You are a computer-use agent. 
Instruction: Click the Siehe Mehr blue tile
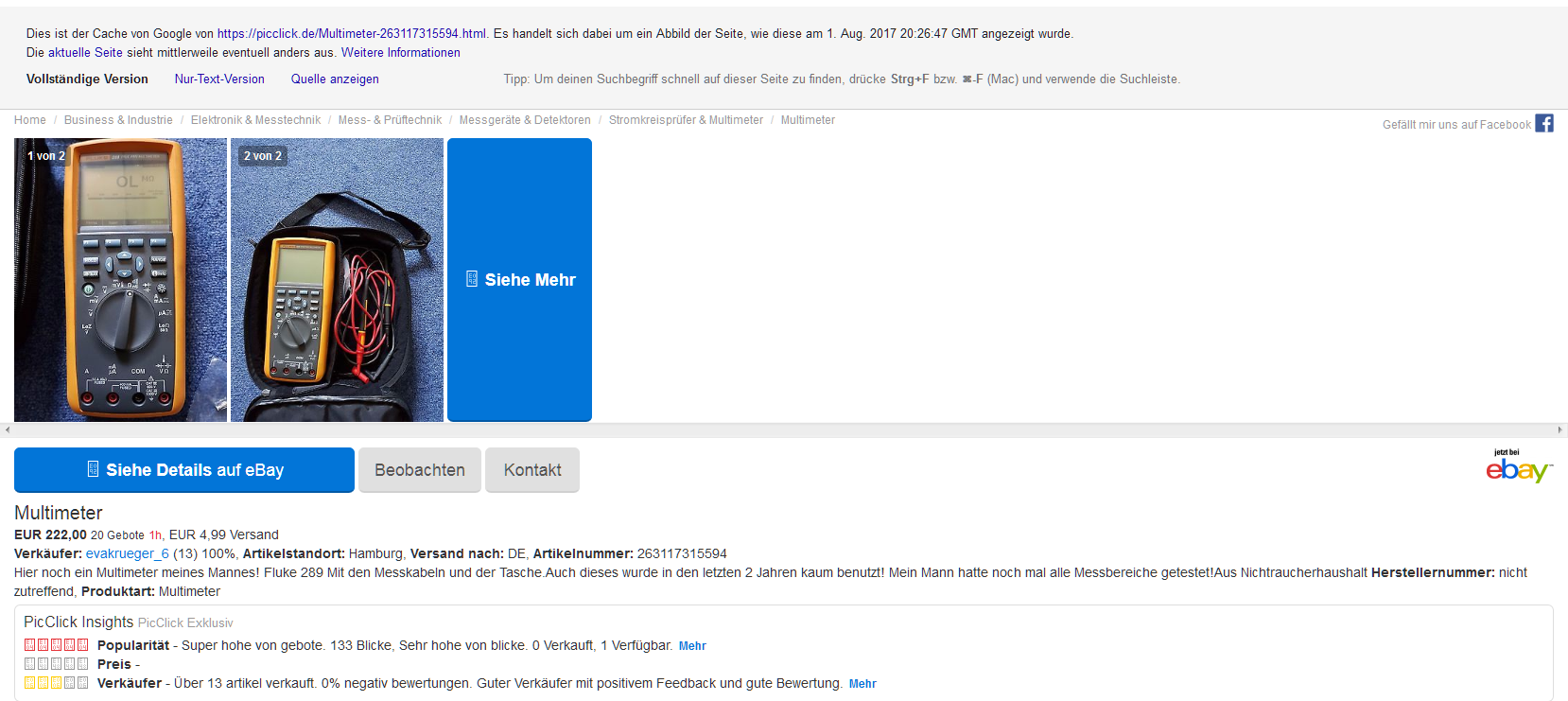[519, 280]
